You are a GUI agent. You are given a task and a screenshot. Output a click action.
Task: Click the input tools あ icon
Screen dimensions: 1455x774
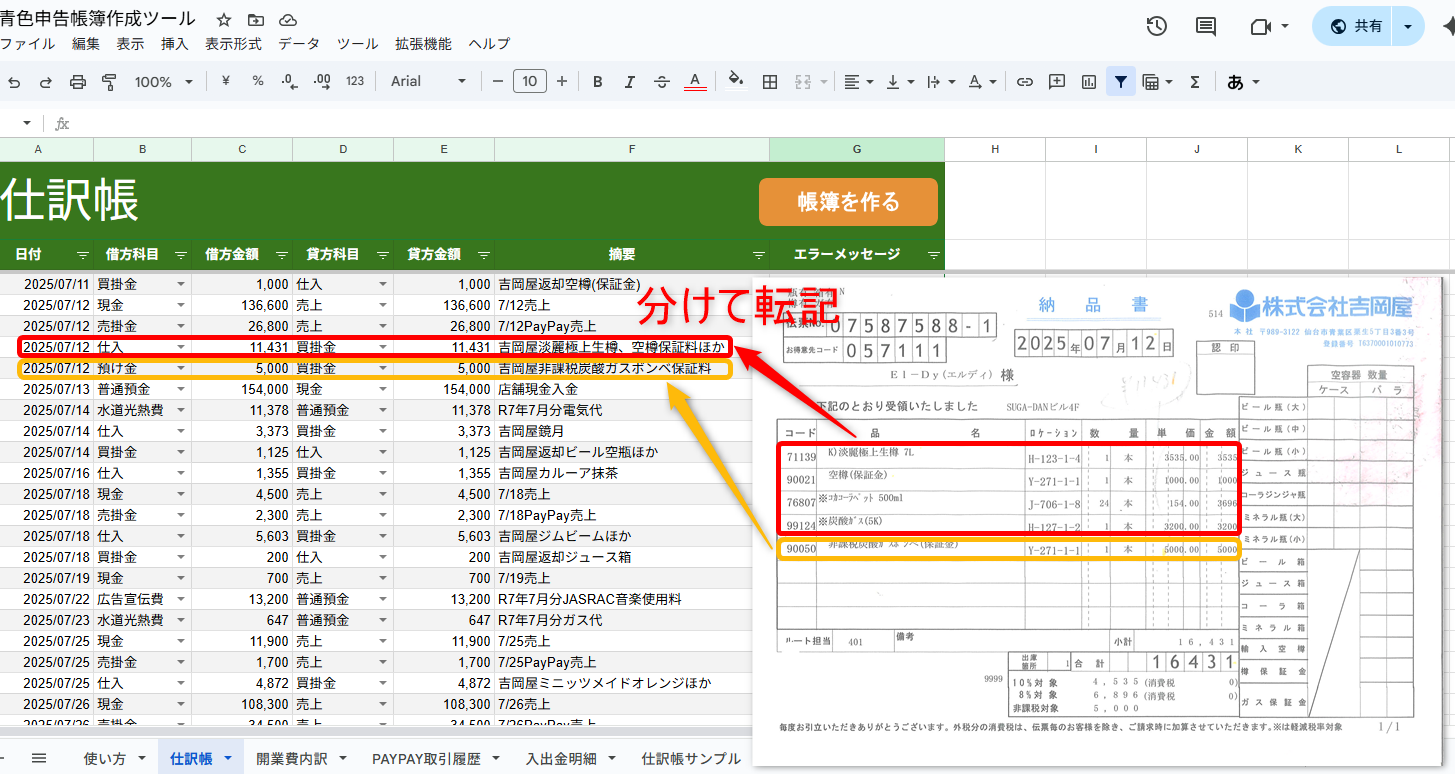(x=1237, y=82)
